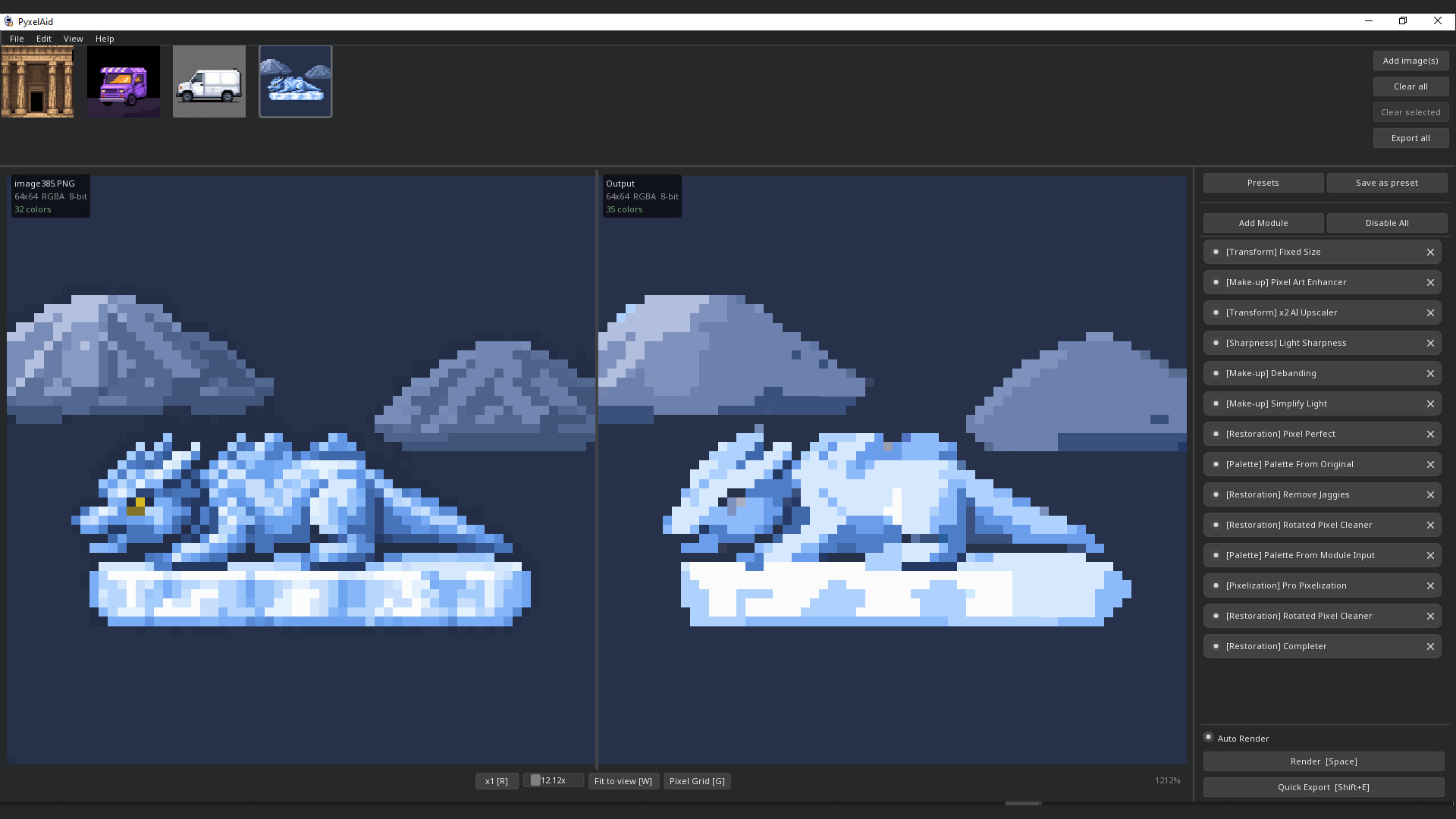Remove the Pixel Art Enhancer module
Screen dimensions: 1456x819
(x=1430, y=282)
